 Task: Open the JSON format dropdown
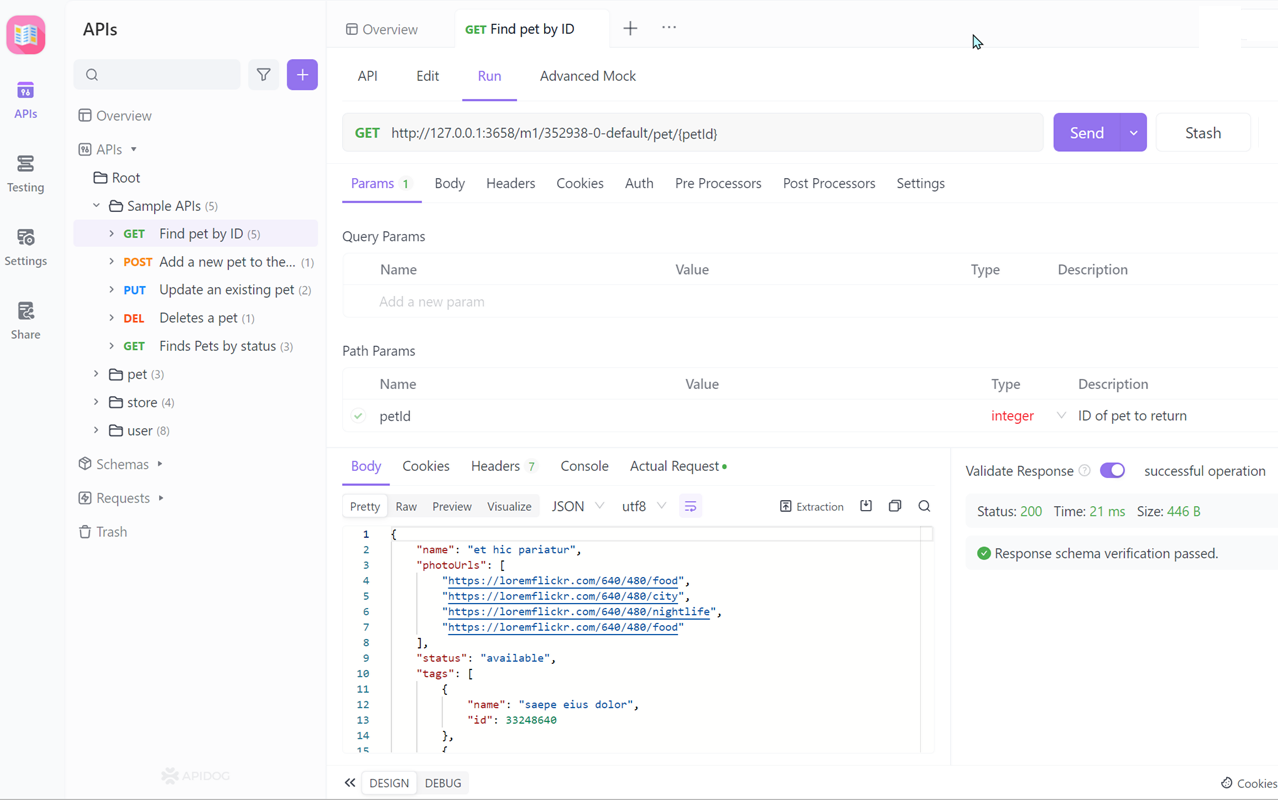(578, 507)
